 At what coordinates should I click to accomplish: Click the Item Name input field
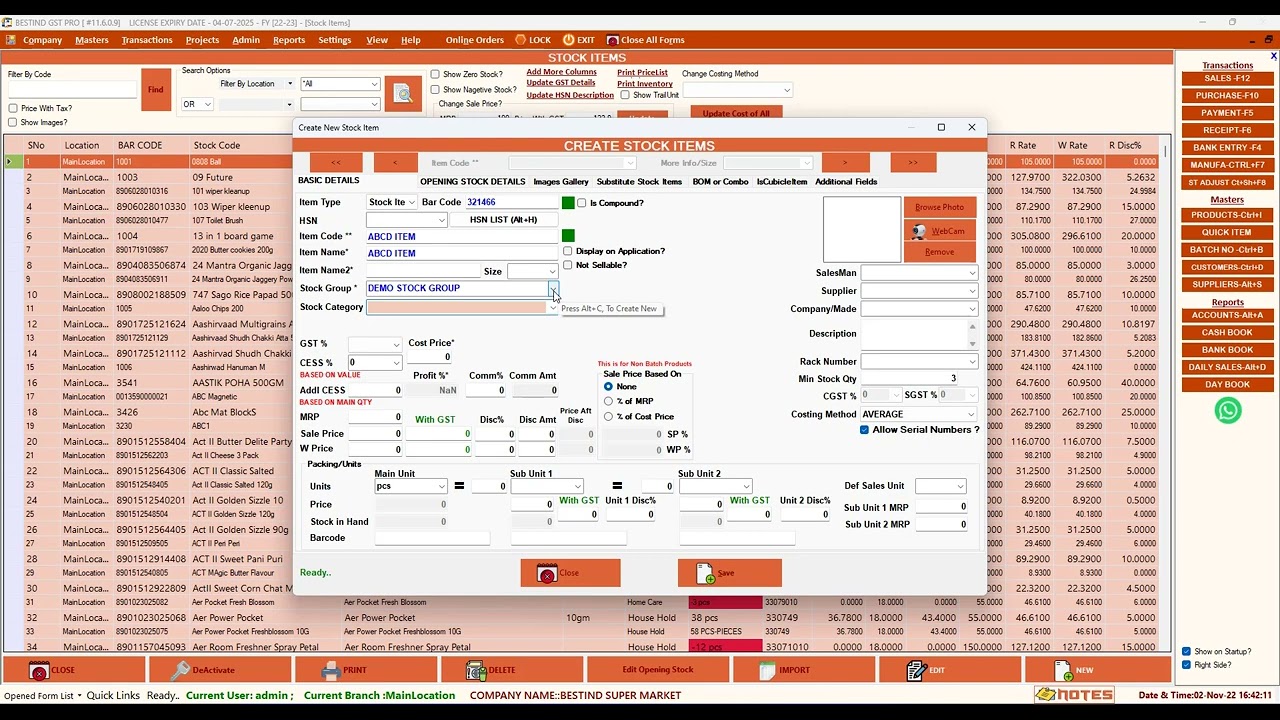pos(461,253)
